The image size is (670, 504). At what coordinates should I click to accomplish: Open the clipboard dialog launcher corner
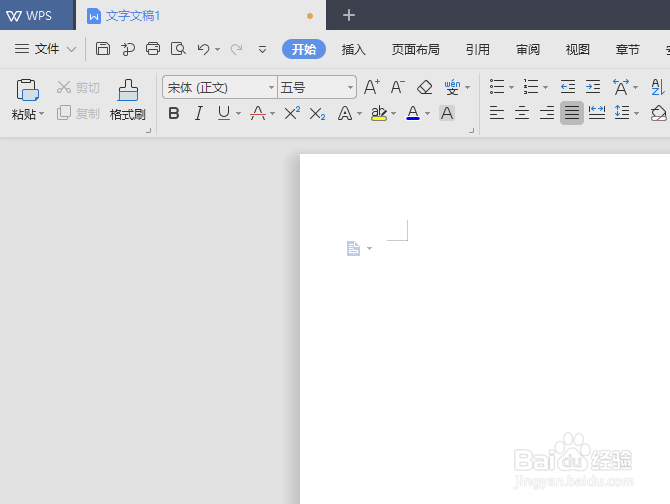tap(148, 131)
